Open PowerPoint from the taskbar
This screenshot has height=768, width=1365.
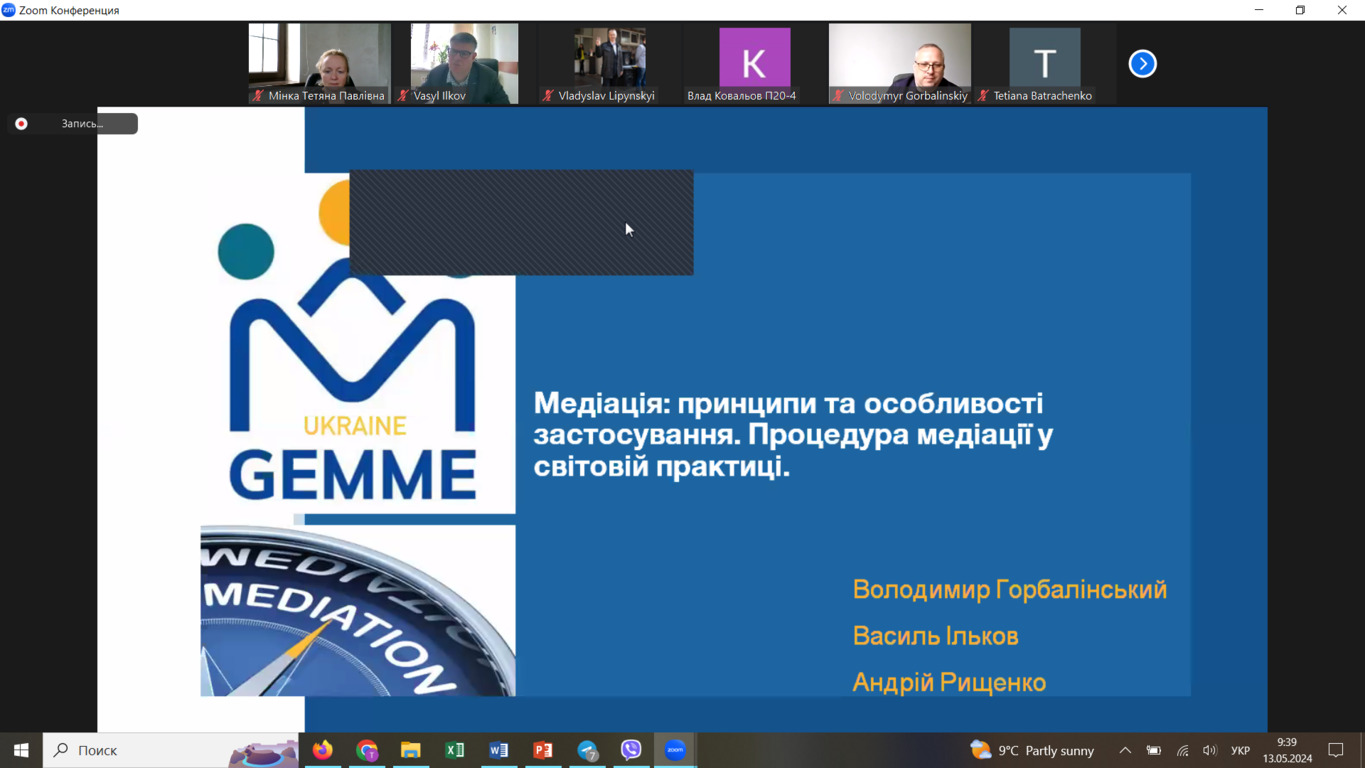pos(543,750)
